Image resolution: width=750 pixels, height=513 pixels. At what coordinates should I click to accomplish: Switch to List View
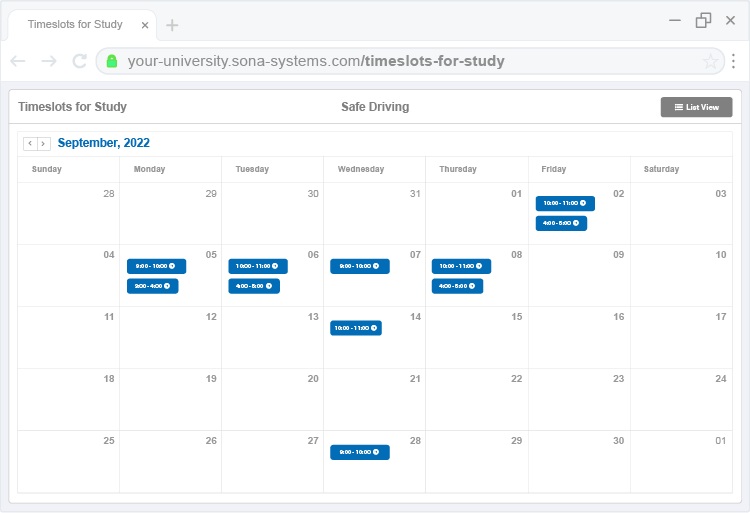tap(696, 107)
